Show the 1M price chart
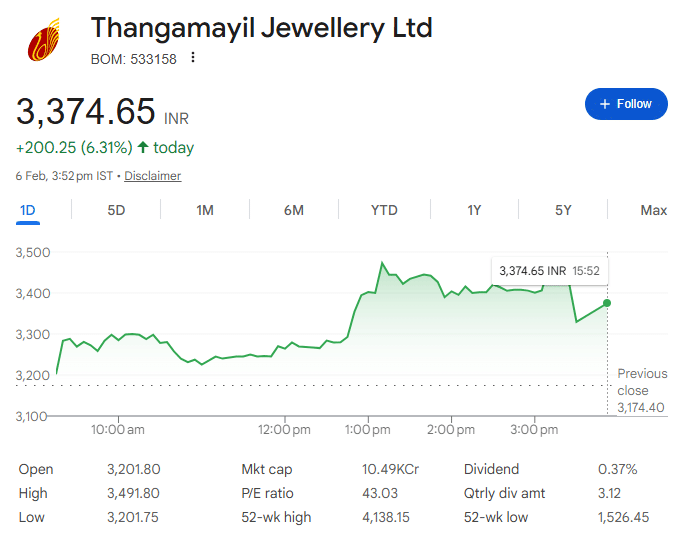Screen dimensions: 680x539 pyautogui.click(x=205, y=210)
